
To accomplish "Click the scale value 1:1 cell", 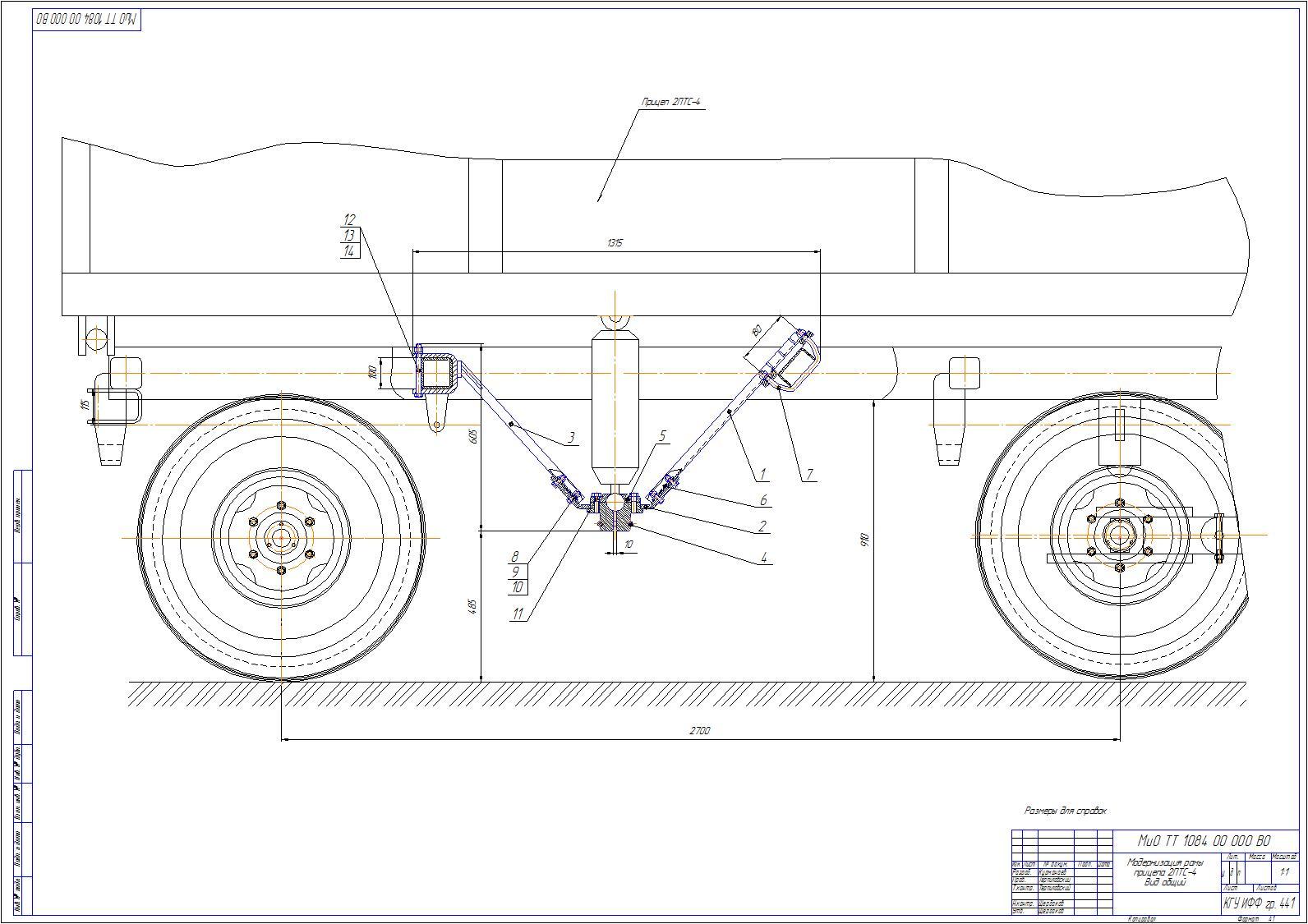I will pos(1284,872).
